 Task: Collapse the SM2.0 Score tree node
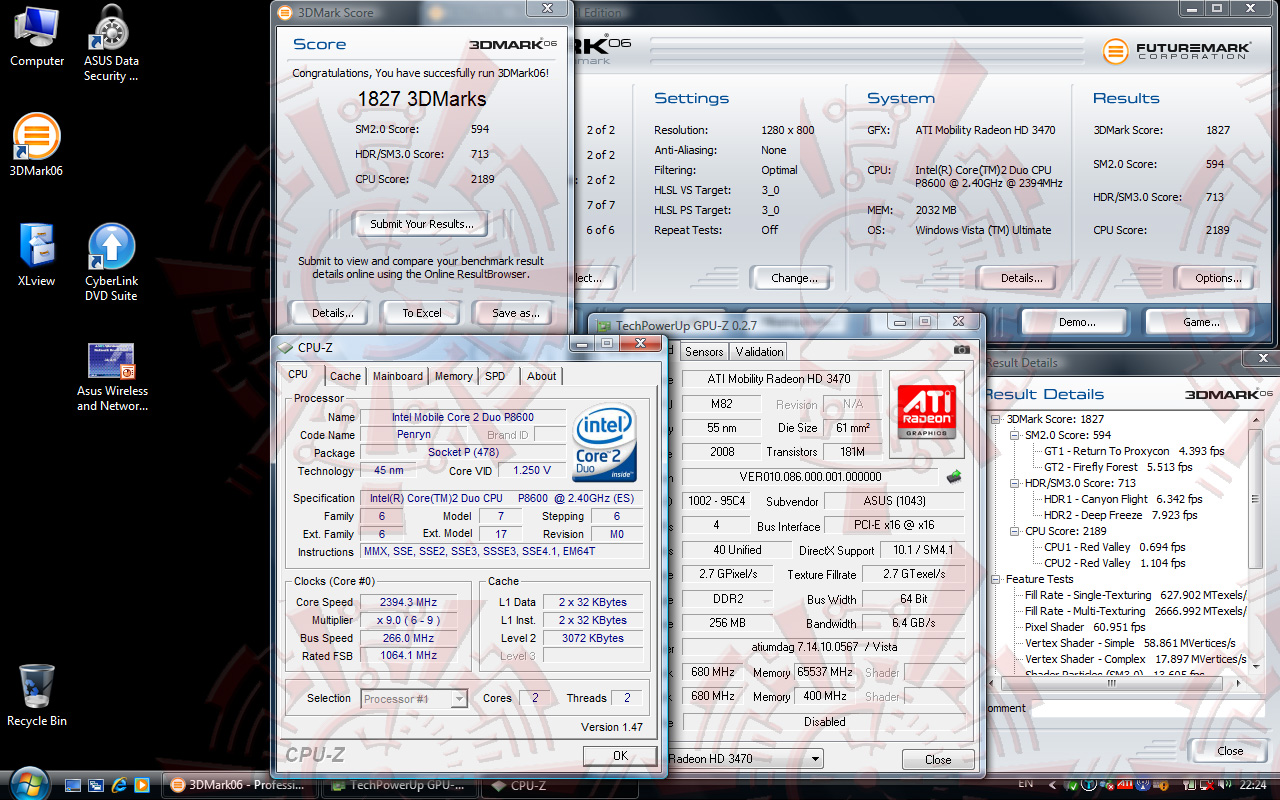click(1015, 435)
